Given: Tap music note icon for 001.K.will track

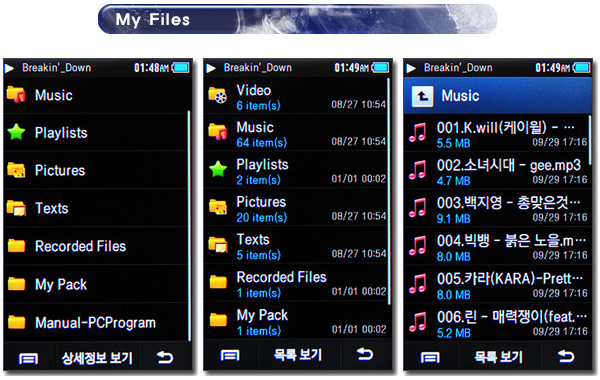Looking at the screenshot, I should point(417,133).
